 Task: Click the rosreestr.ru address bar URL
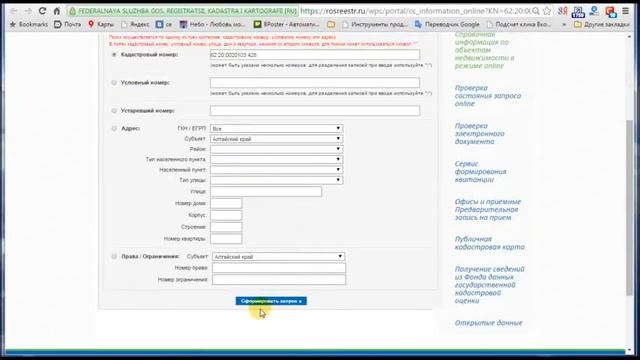415,11
